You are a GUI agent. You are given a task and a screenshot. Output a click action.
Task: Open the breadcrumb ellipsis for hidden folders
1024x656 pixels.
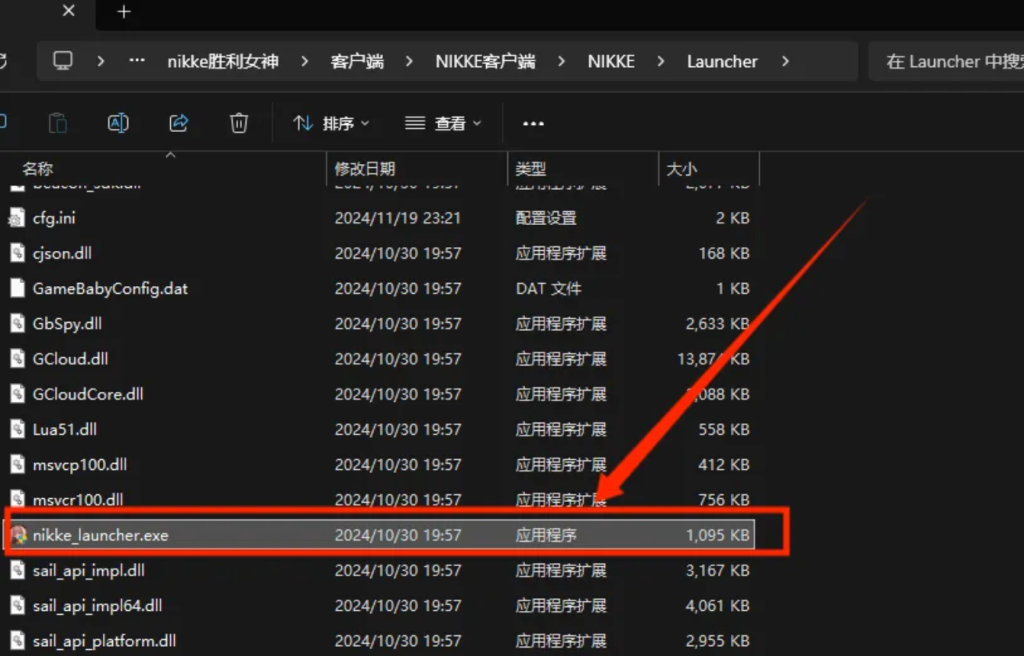tap(136, 61)
